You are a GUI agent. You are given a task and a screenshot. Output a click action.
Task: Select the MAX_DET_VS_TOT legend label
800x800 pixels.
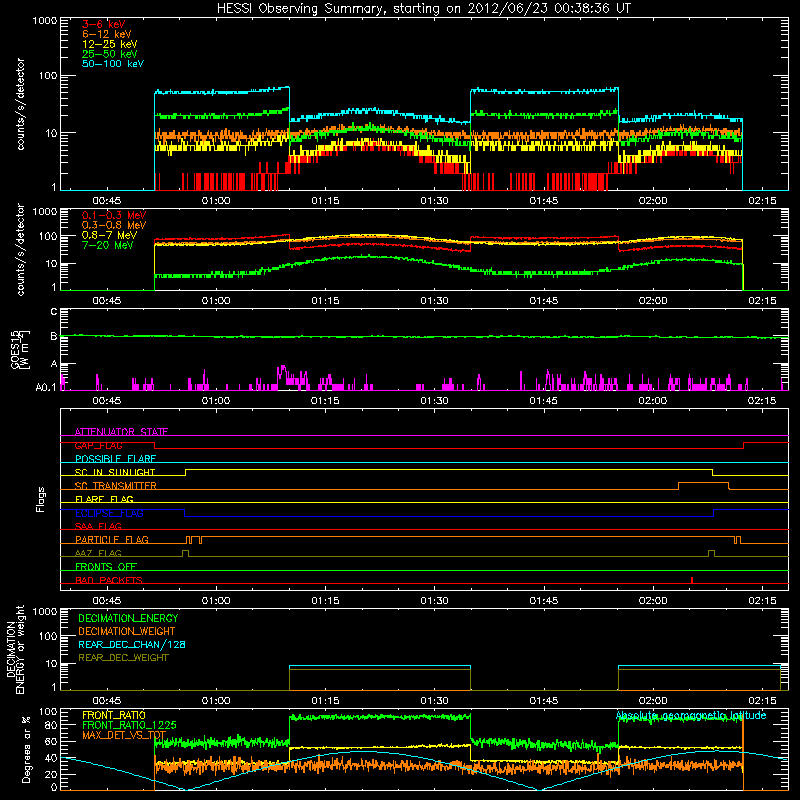point(124,735)
